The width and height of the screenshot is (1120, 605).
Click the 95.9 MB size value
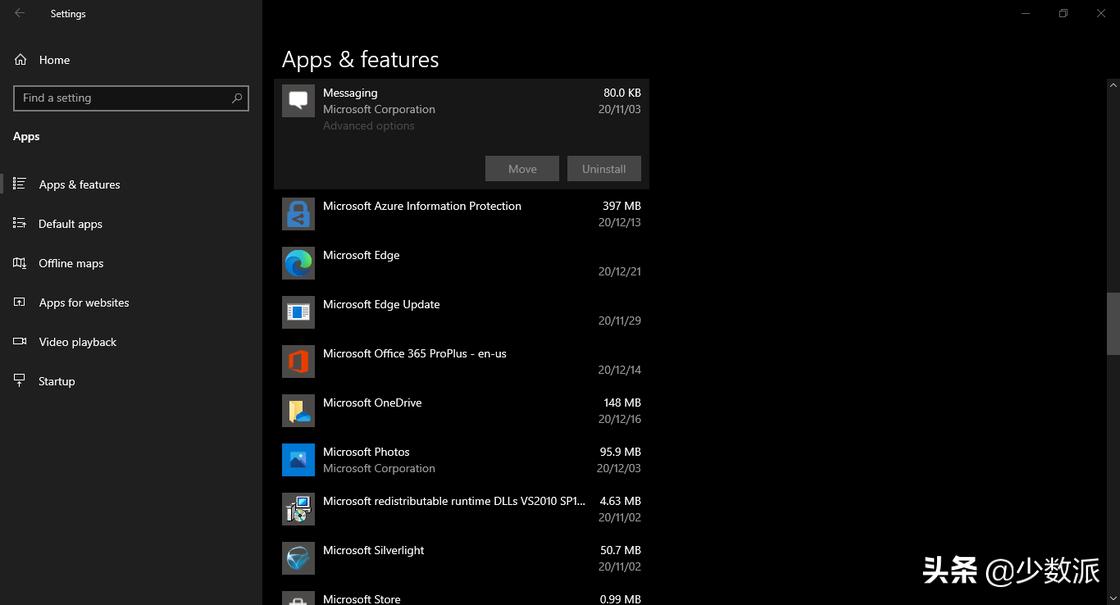(x=620, y=452)
